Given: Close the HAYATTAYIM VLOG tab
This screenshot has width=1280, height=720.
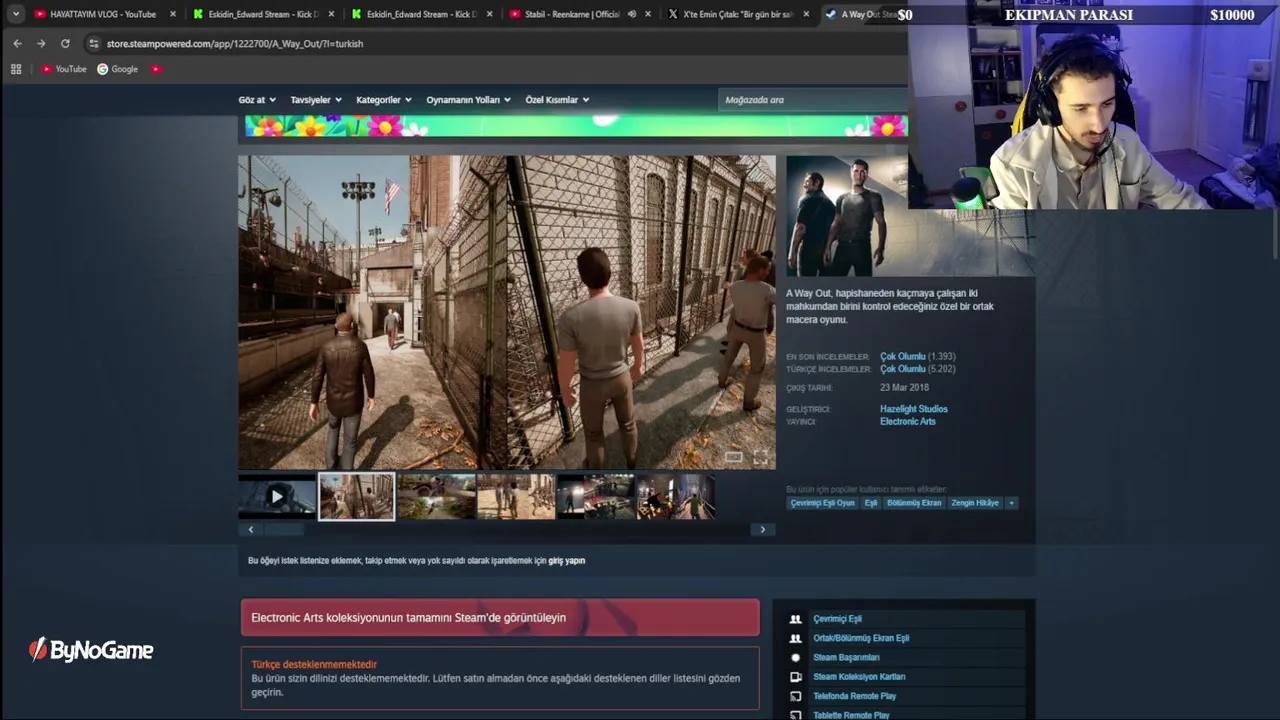Looking at the screenshot, I should click(173, 14).
